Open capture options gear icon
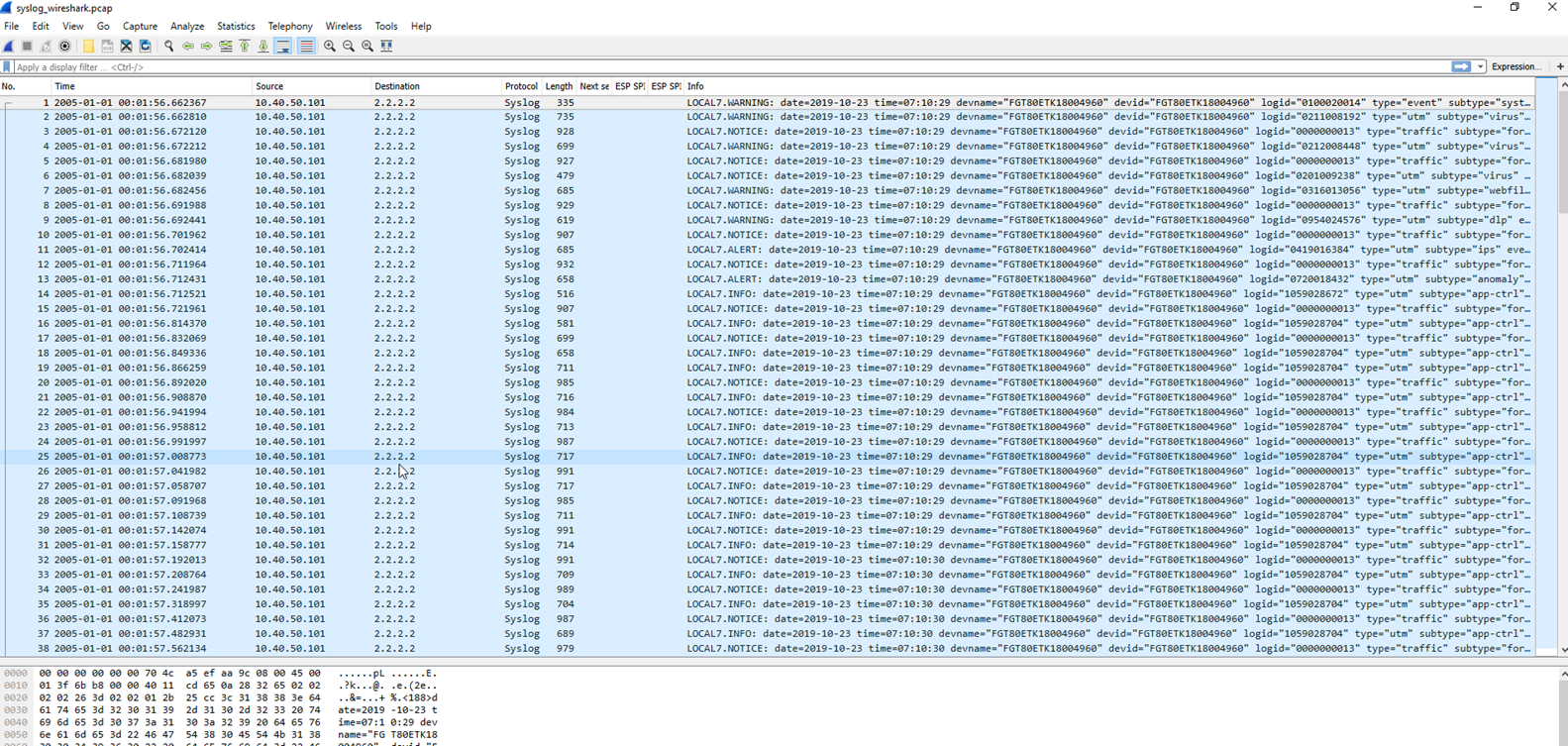Image resolution: width=1568 pixels, height=746 pixels. (x=65, y=46)
